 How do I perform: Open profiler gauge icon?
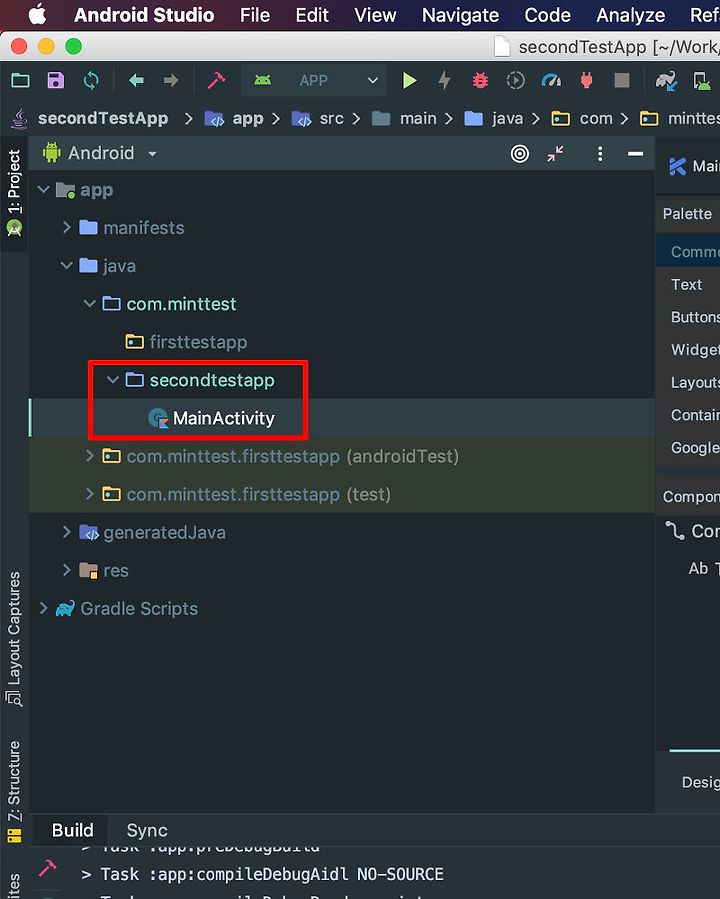click(x=551, y=80)
